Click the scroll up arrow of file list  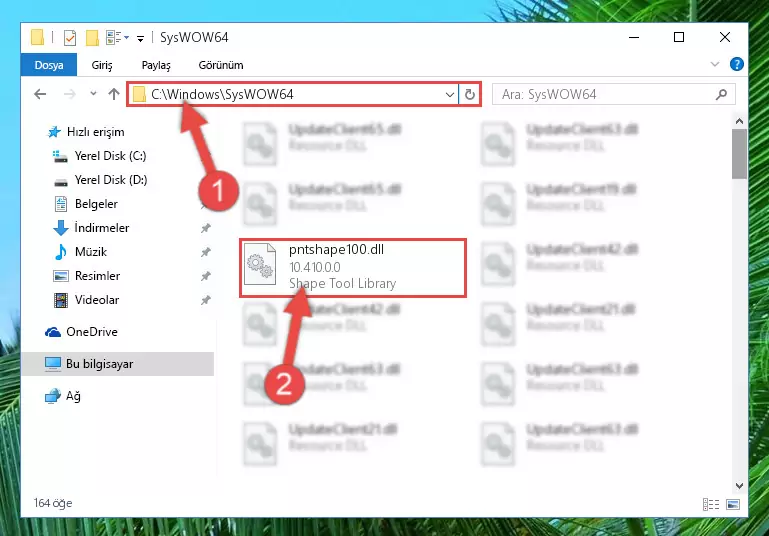pos(740,121)
